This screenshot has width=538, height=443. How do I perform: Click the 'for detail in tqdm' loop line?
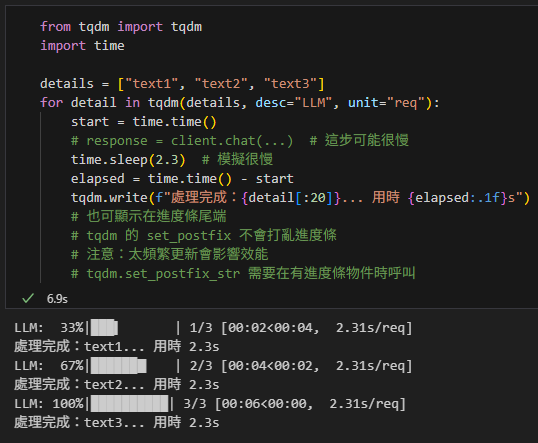tap(239, 103)
